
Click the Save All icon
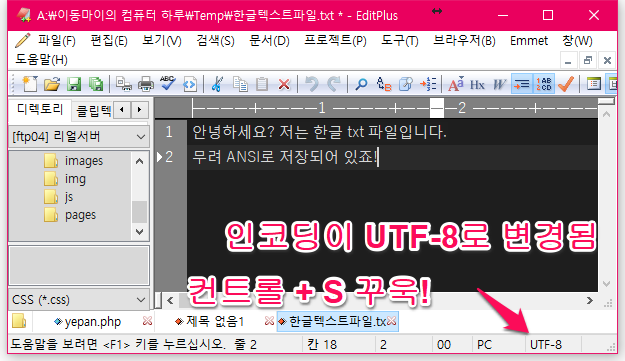(x=96, y=84)
